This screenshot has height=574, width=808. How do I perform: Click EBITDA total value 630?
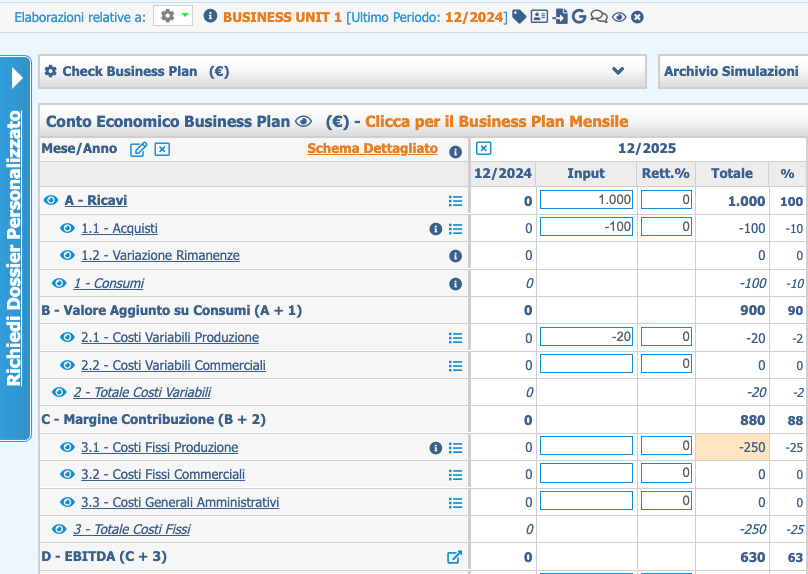point(752,557)
